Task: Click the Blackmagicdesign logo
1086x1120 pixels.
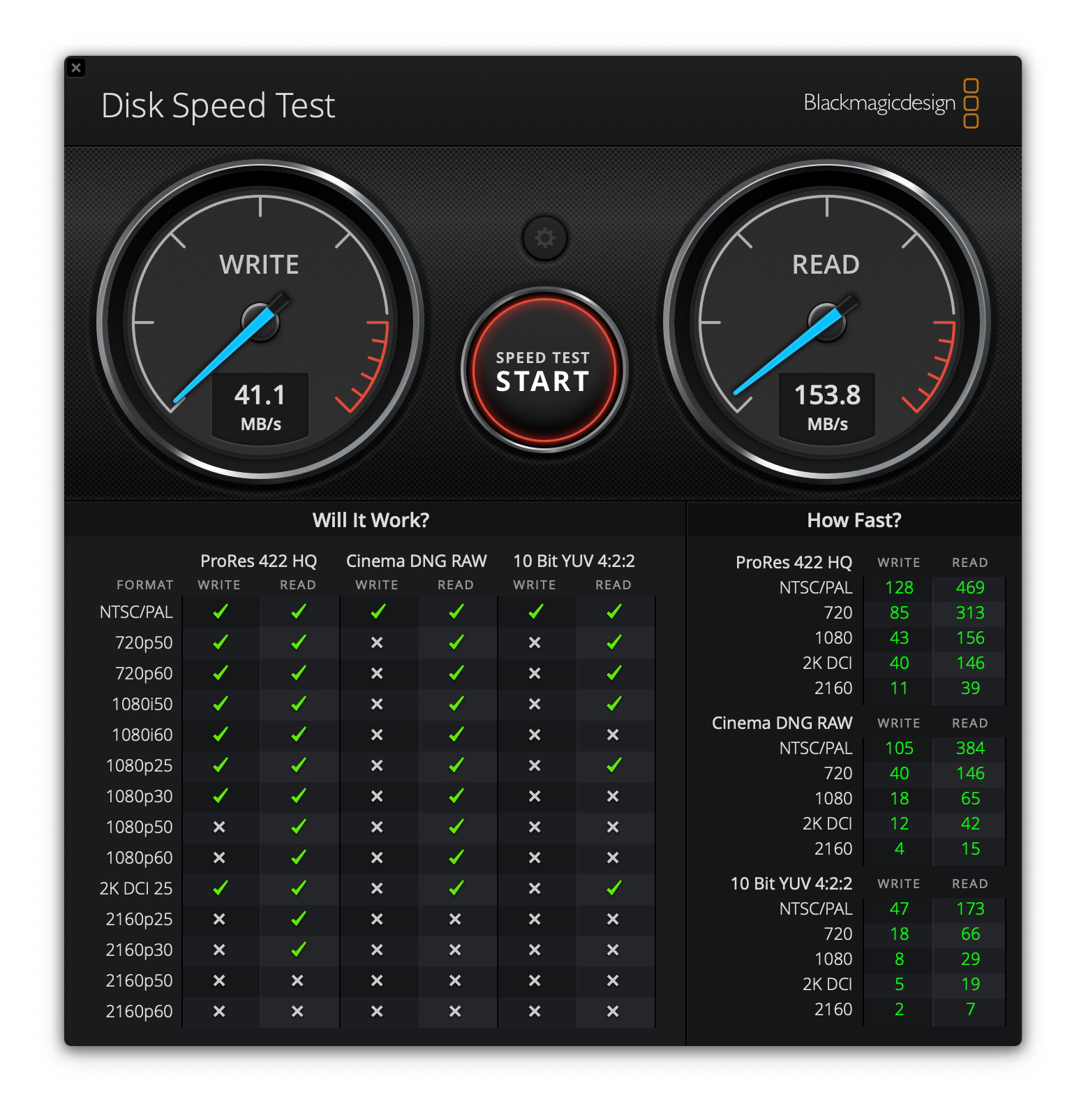Action: click(x=891, y=103)
